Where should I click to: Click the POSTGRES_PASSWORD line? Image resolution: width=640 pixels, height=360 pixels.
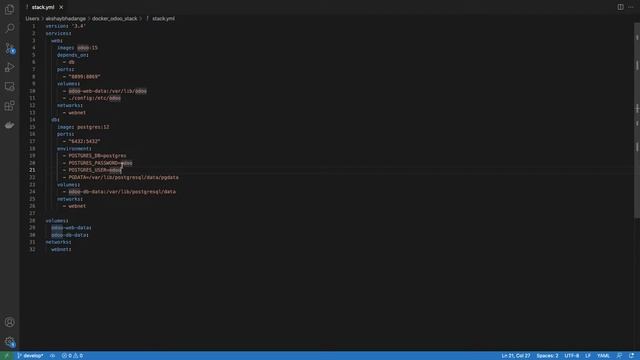pyautogui.click(x=100, y=163)
